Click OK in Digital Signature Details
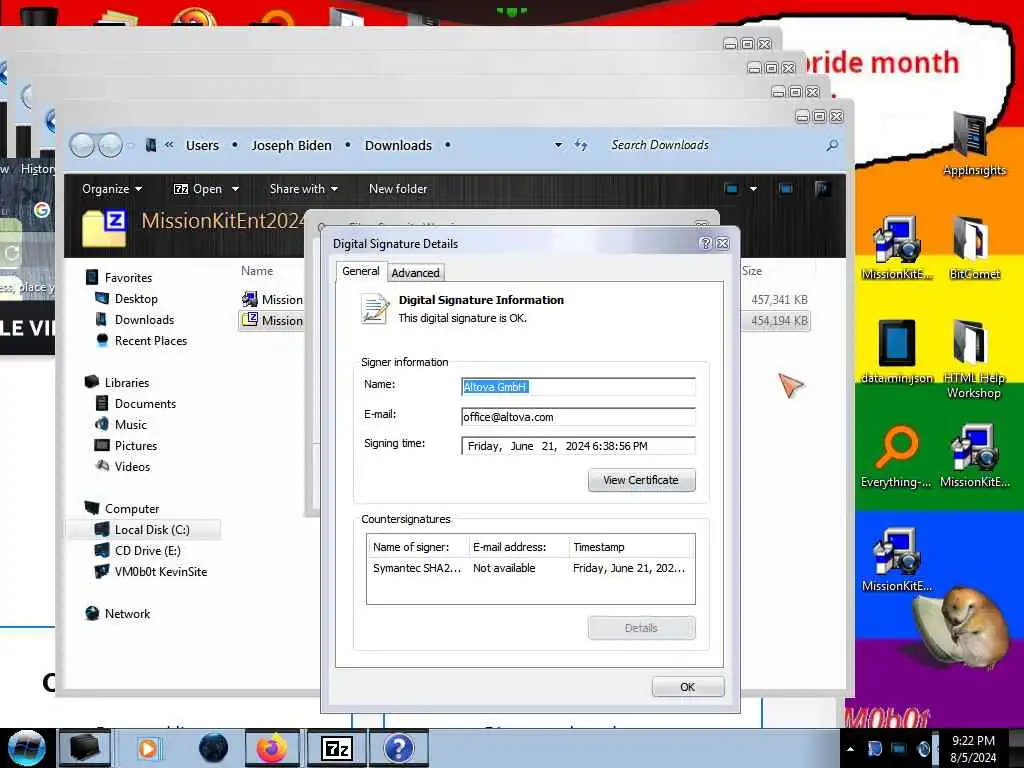Image resolution: width=1024 pixels, height=768 pixels. pos(688,687)
